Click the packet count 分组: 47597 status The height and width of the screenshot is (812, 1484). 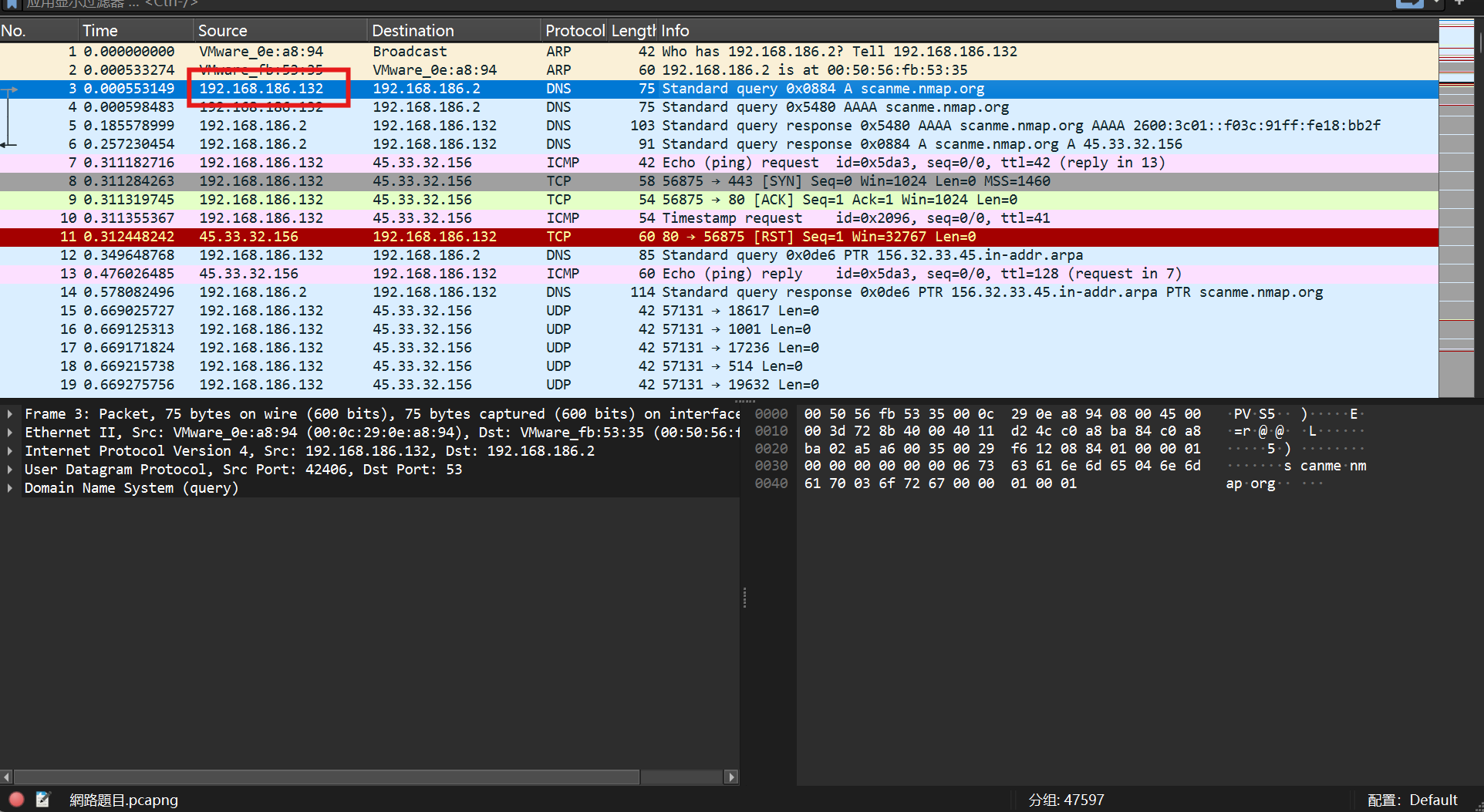point(1066,800)
